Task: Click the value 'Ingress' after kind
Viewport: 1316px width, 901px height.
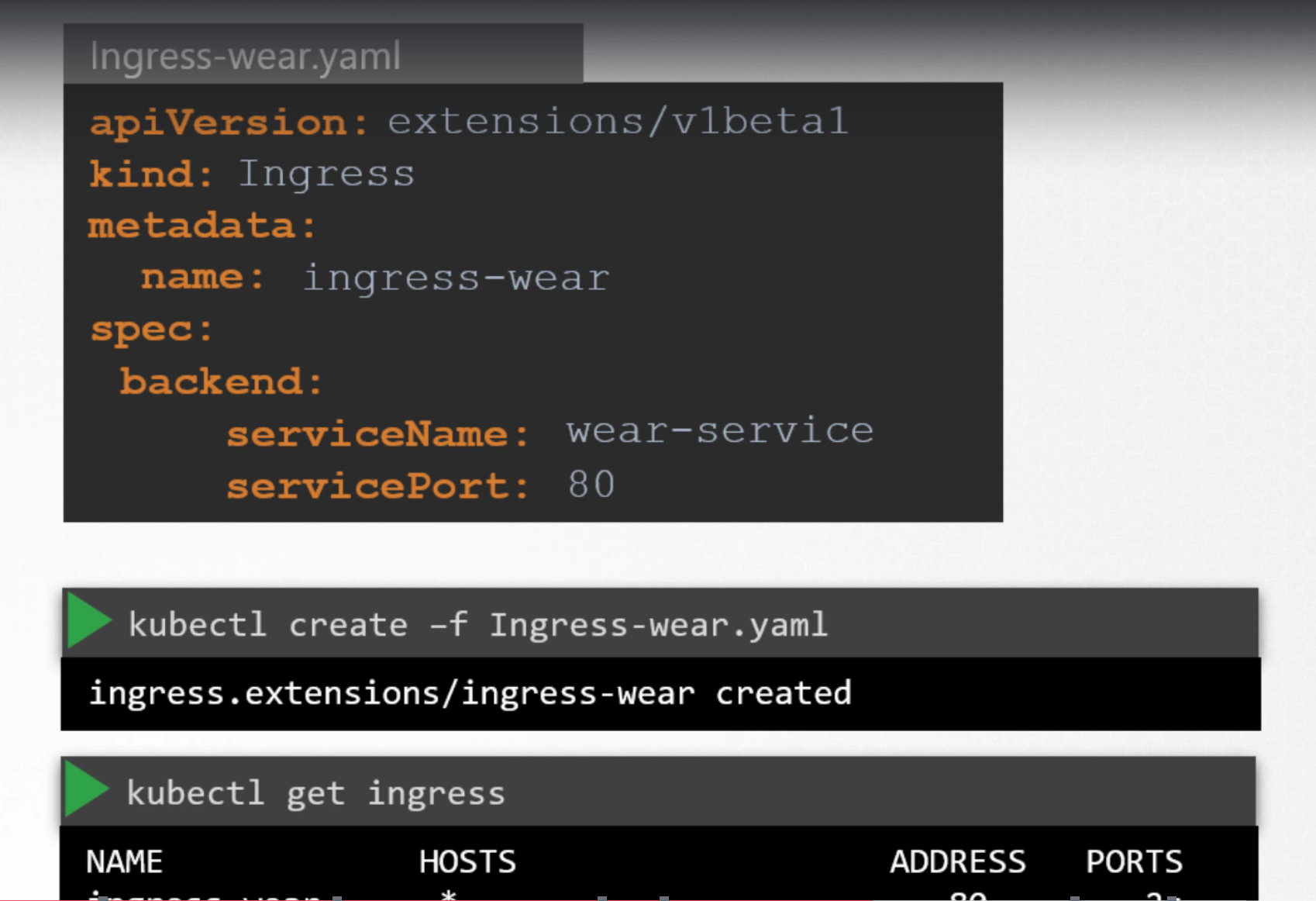Action: [x=326, y=174]
